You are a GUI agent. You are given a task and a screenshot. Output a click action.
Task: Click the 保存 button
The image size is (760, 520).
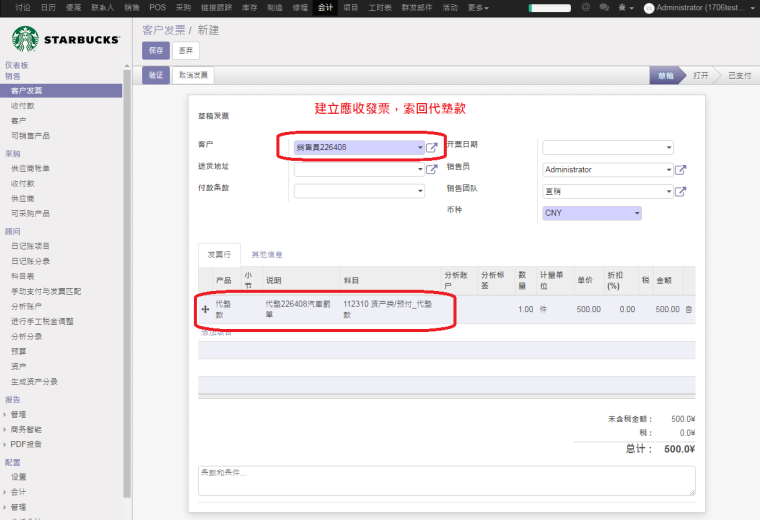click(156, 50)
